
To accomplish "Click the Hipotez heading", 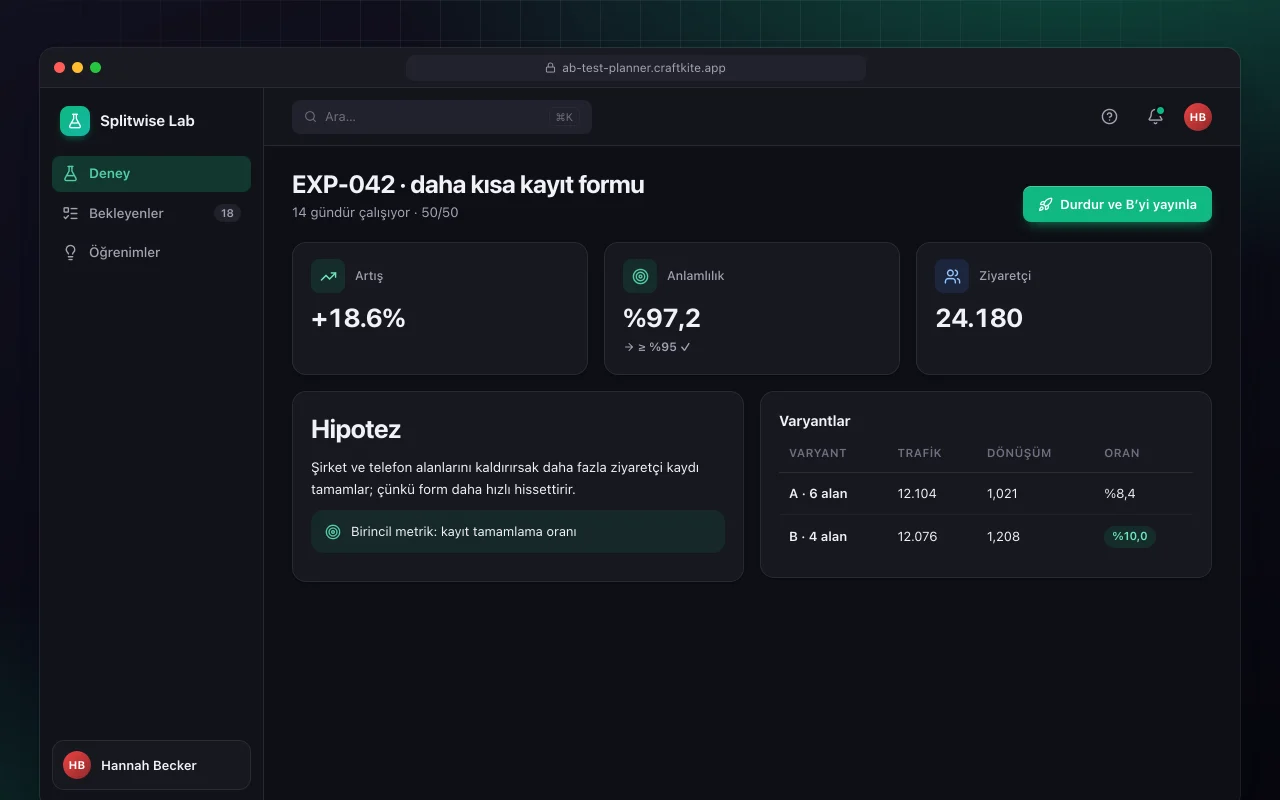I will 356,429.
